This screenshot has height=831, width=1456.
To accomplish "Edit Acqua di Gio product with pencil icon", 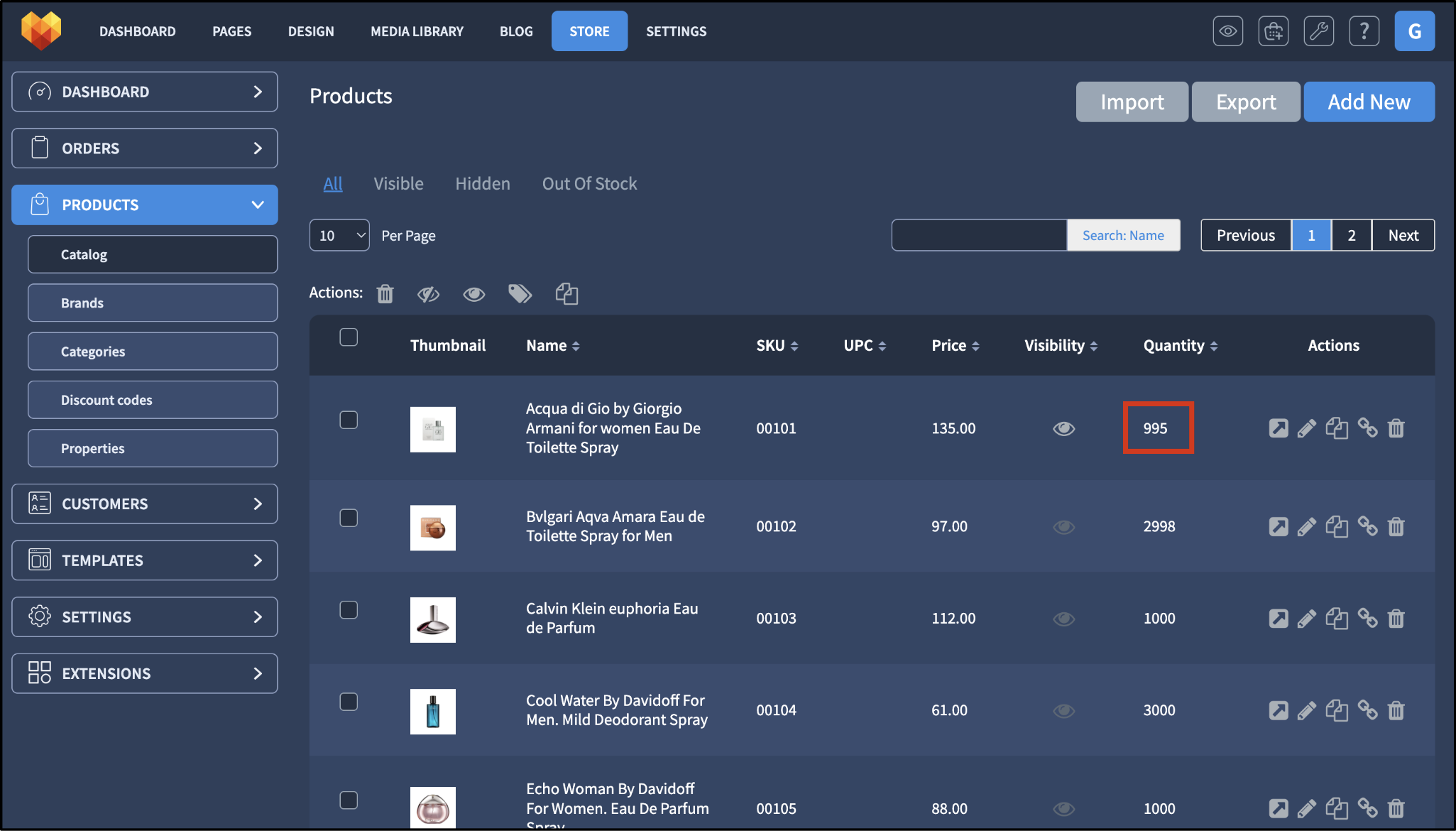I will (x=1306, y=428).
